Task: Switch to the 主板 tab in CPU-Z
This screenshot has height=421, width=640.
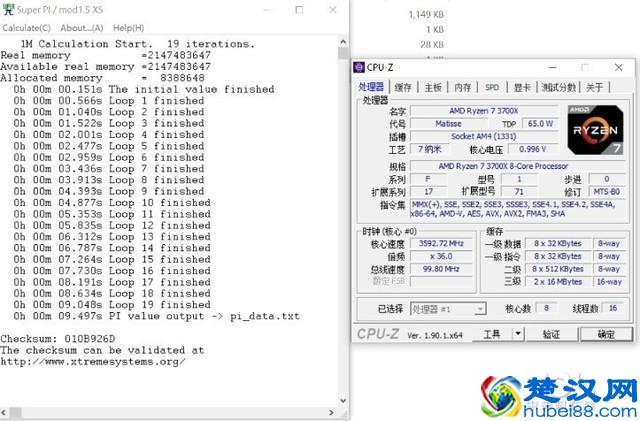Action: (x=433, y=87)
